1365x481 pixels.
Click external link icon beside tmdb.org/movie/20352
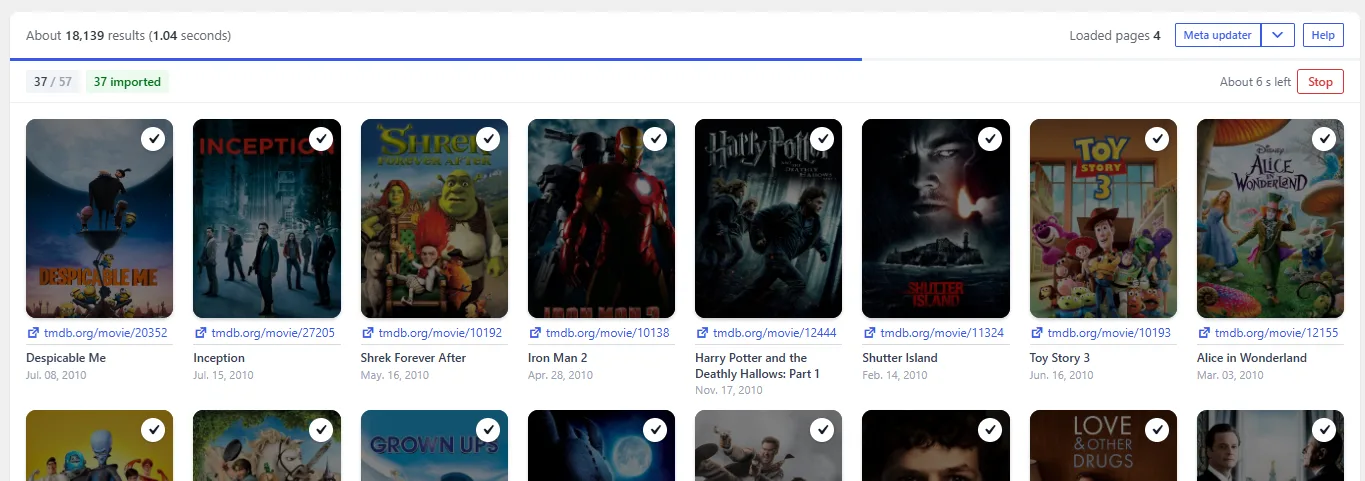33,333
